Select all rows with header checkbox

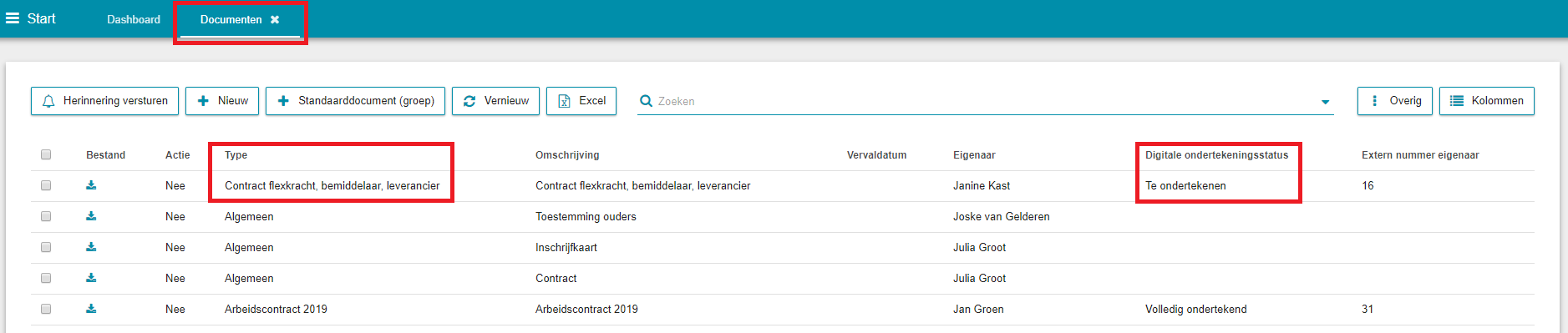pyautogui.click(x=46, y=154)
